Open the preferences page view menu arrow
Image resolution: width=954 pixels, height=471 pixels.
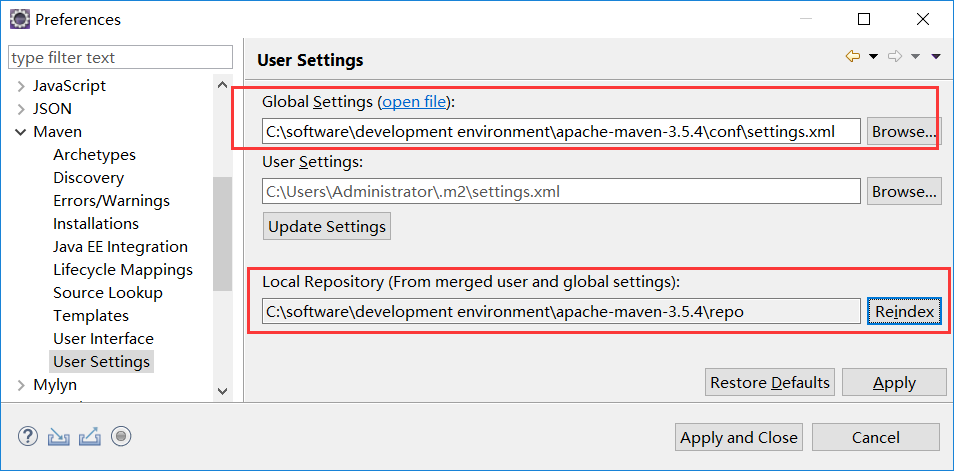click(x=936, y=57)
